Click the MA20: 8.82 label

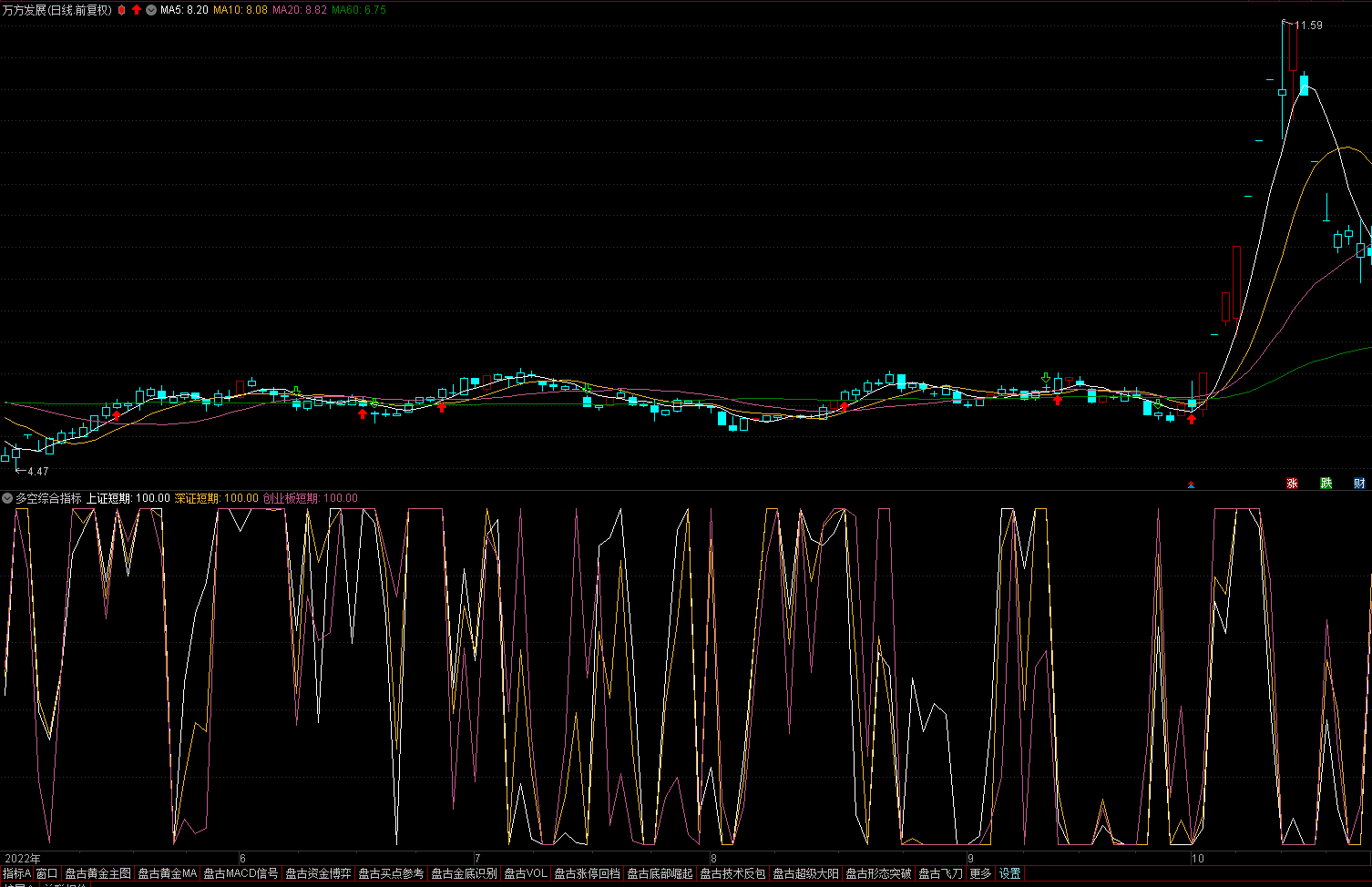tap(300, 10)
